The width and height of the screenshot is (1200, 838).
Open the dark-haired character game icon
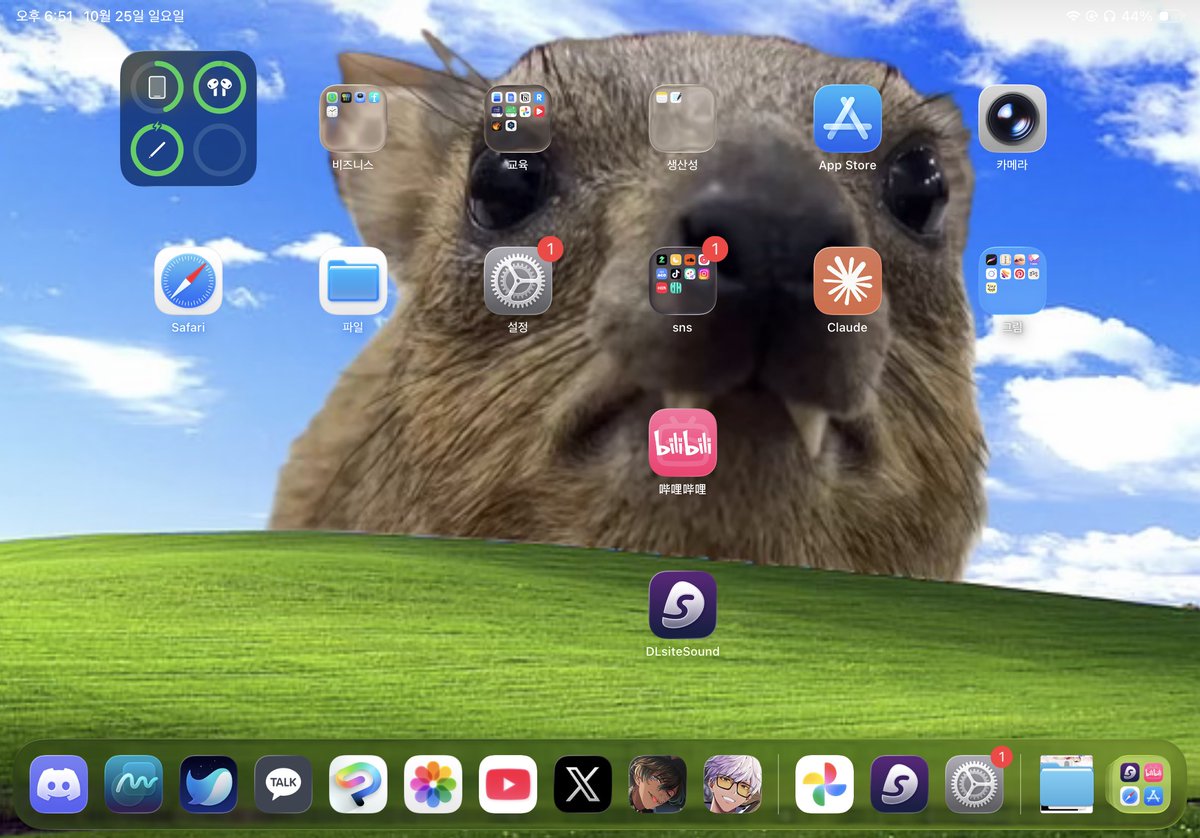(x=658, y=784)
